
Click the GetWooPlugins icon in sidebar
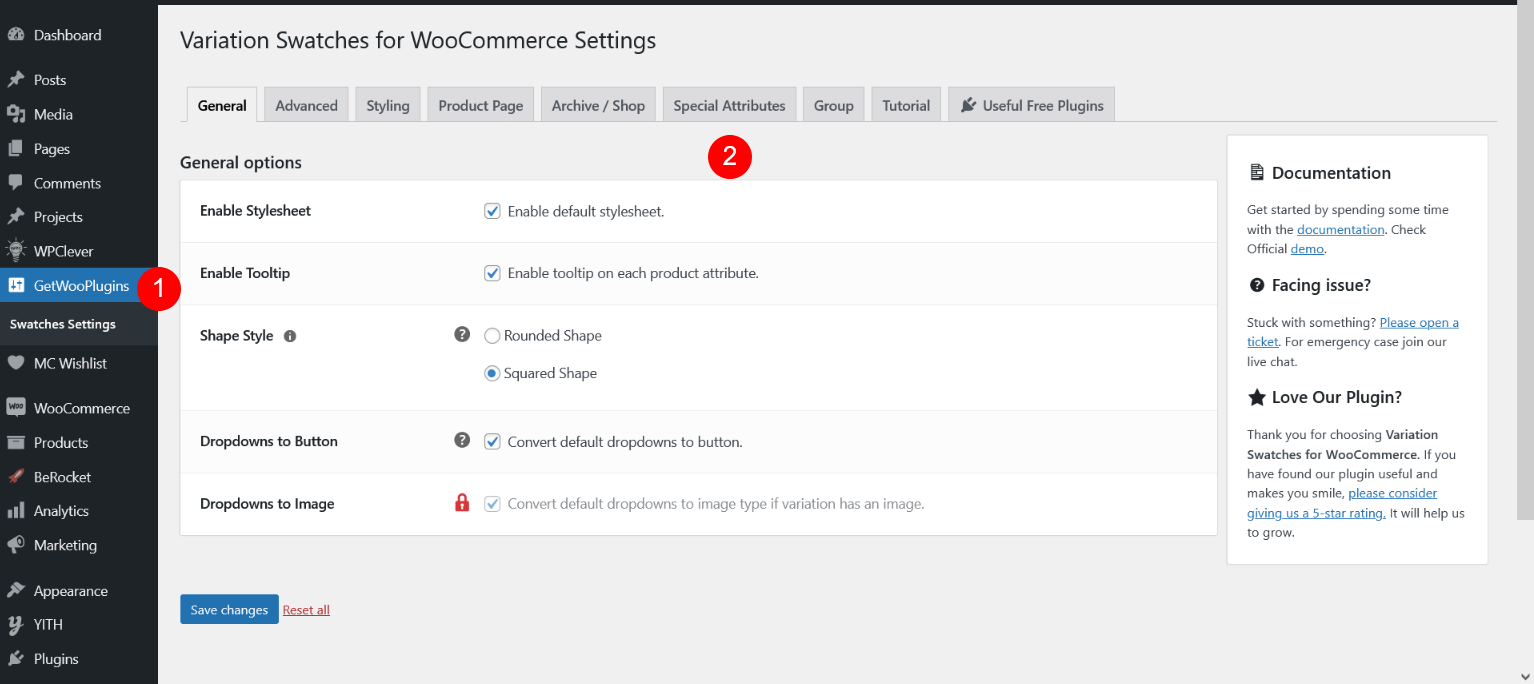[16, 286]
